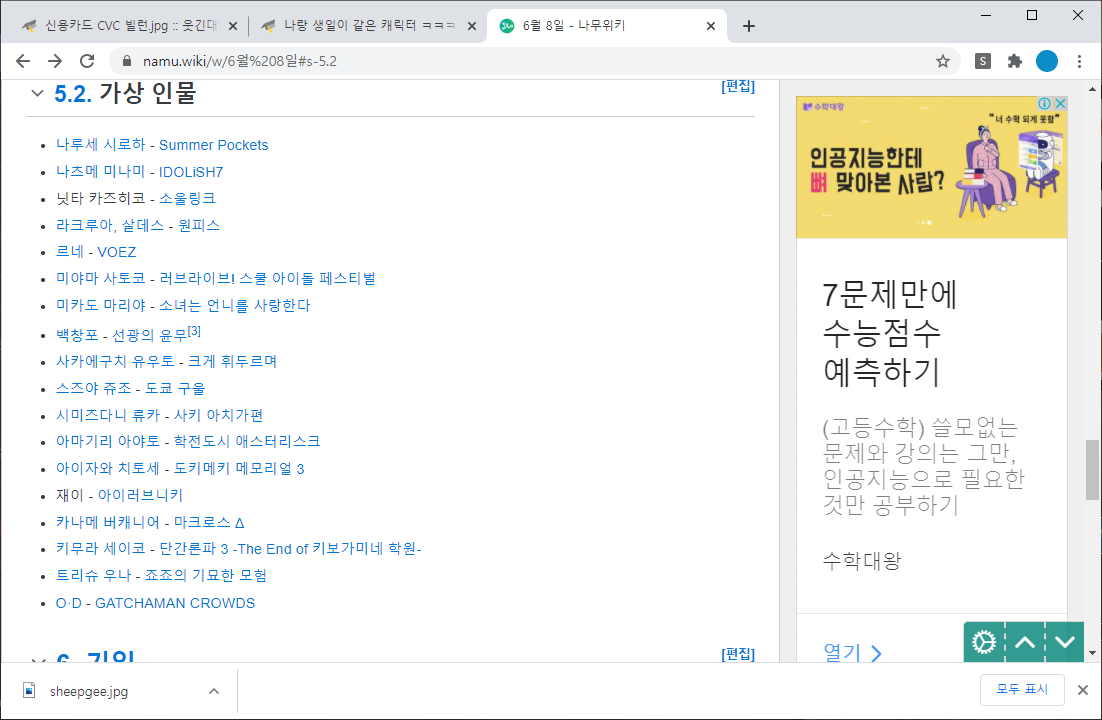1102x720 pixels.
Task: Open a new browser tab
Action: point(748,26)
